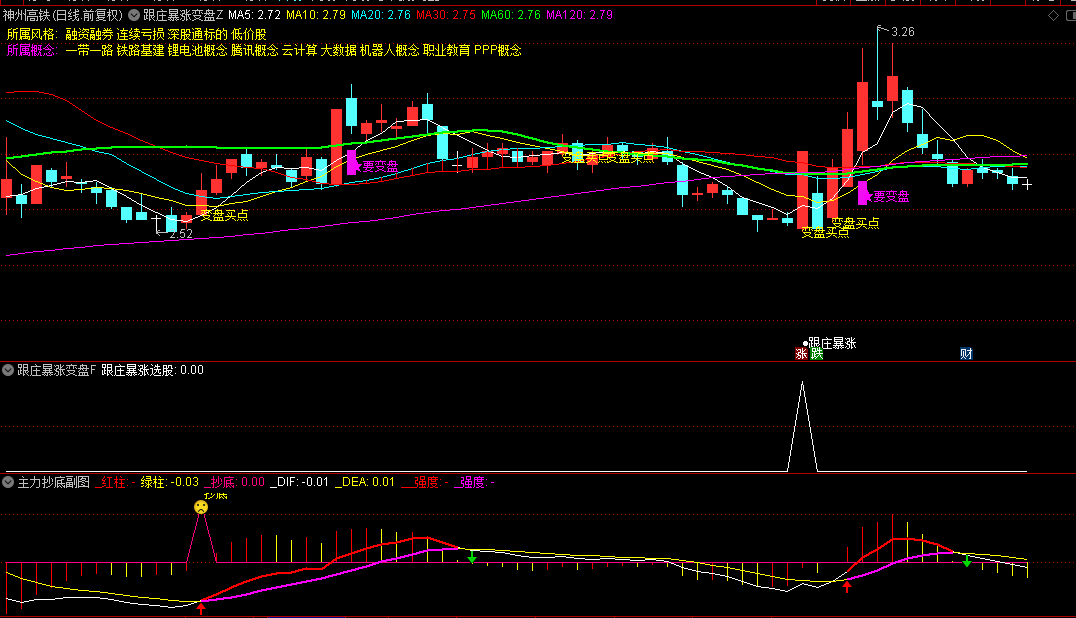Click the 深股通标的 style tag
Screen dimensions: 1076x618
pos(198,34)
